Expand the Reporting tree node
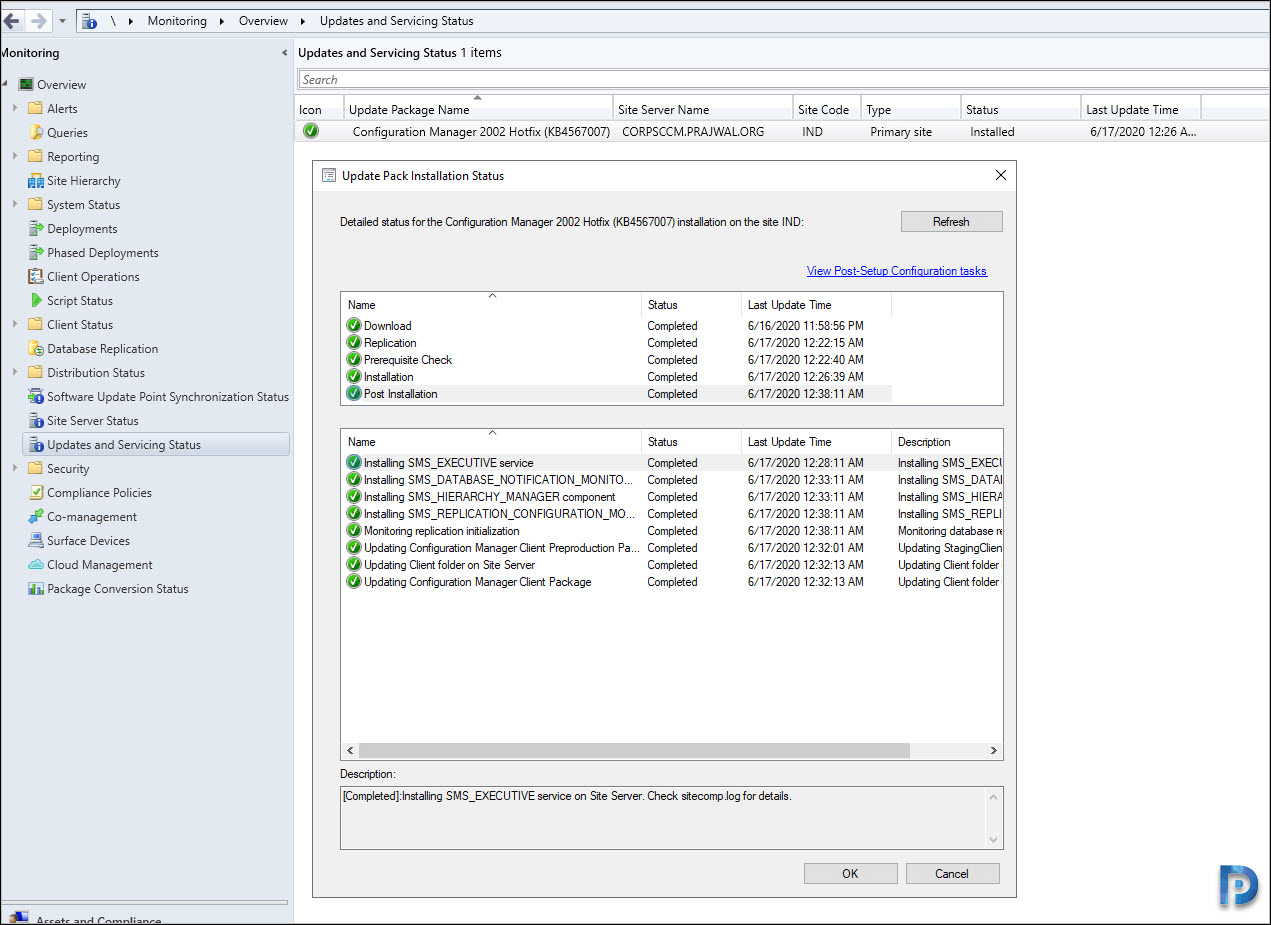 [15, 157]
